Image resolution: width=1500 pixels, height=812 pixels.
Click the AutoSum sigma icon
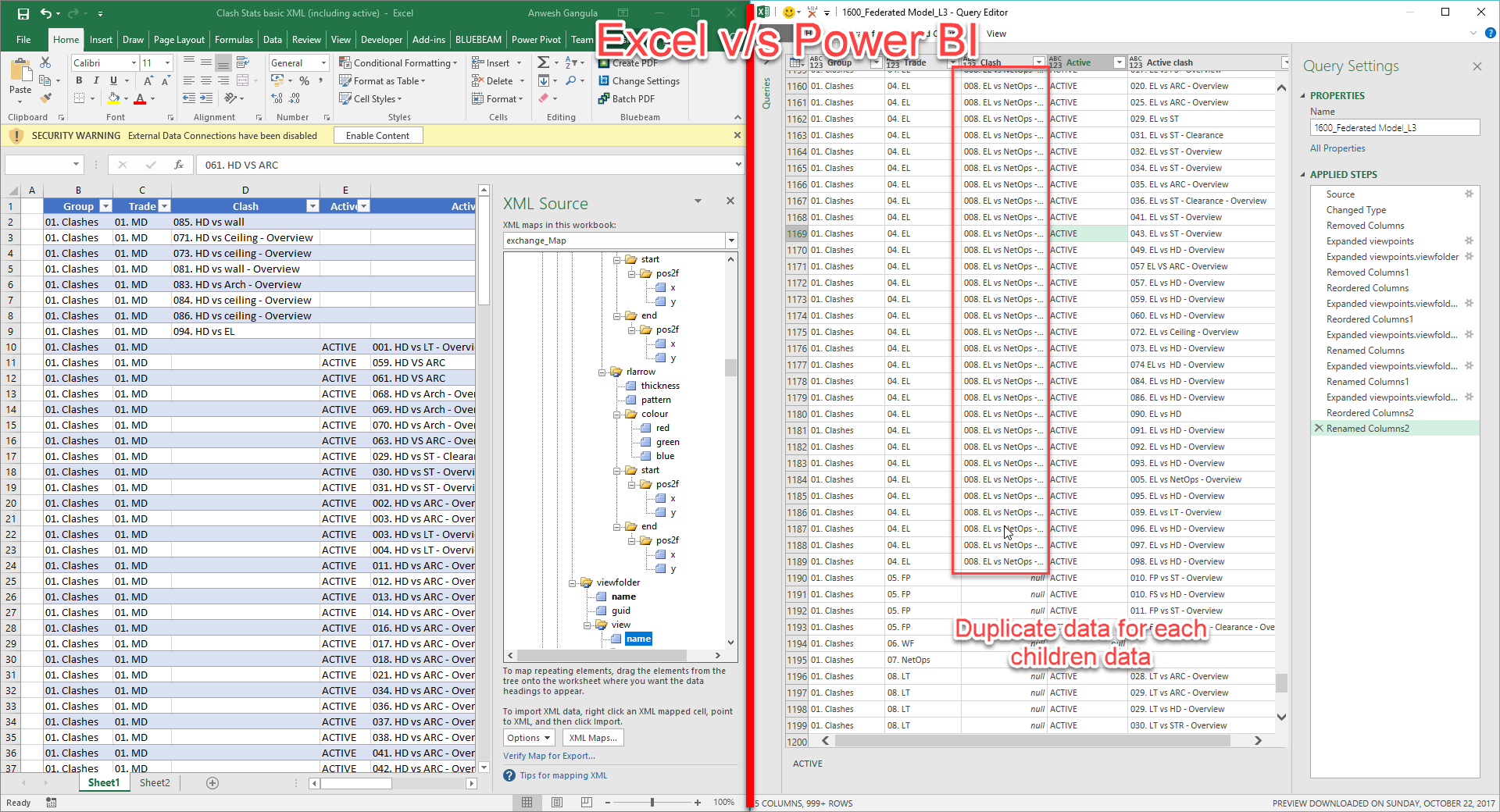(x=543, y=62)
